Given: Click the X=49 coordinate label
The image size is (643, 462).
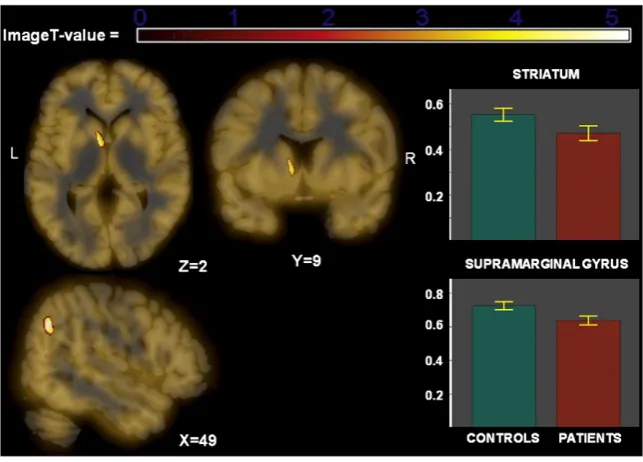Looking at the screenshot, I should pyautogui.click(x=198, y=440).
